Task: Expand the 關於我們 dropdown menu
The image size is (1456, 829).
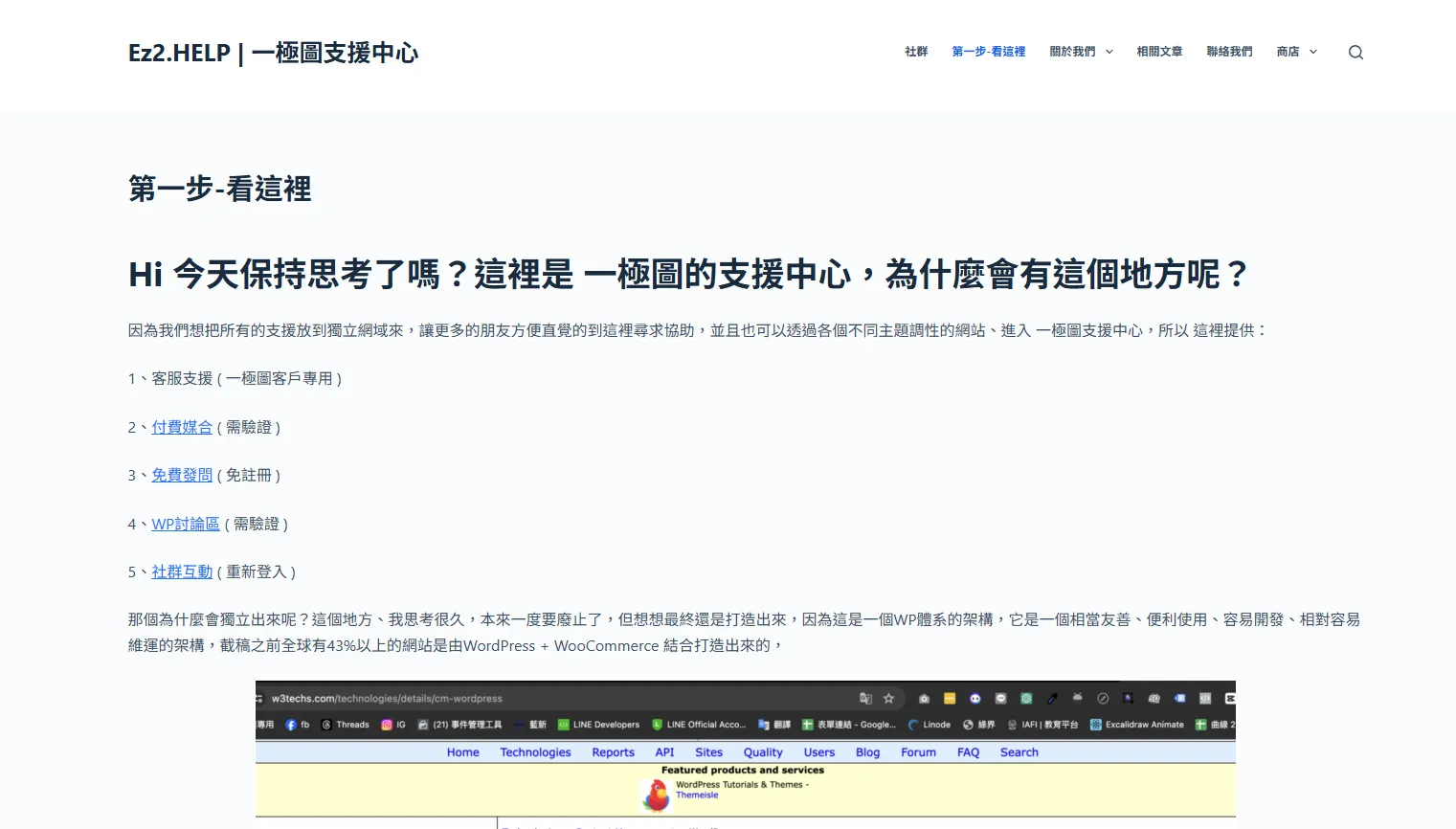Action: tap(1081, 52)
